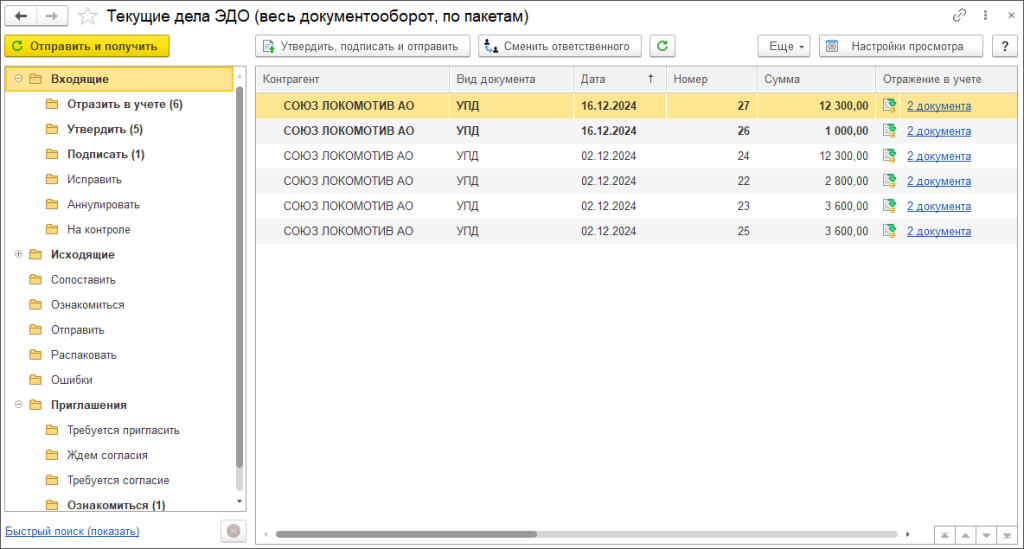Viewport: 1024px width, 549px height.
Task: Select Отразить в учете (6) folder
Action: [x=124, y=104]
